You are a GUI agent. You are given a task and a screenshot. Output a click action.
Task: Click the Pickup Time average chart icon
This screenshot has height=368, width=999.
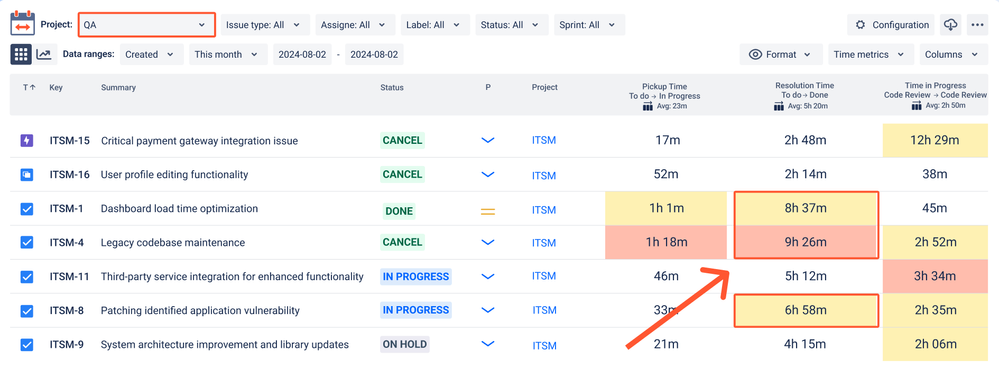pyautogui.click(x=648, y=106)
